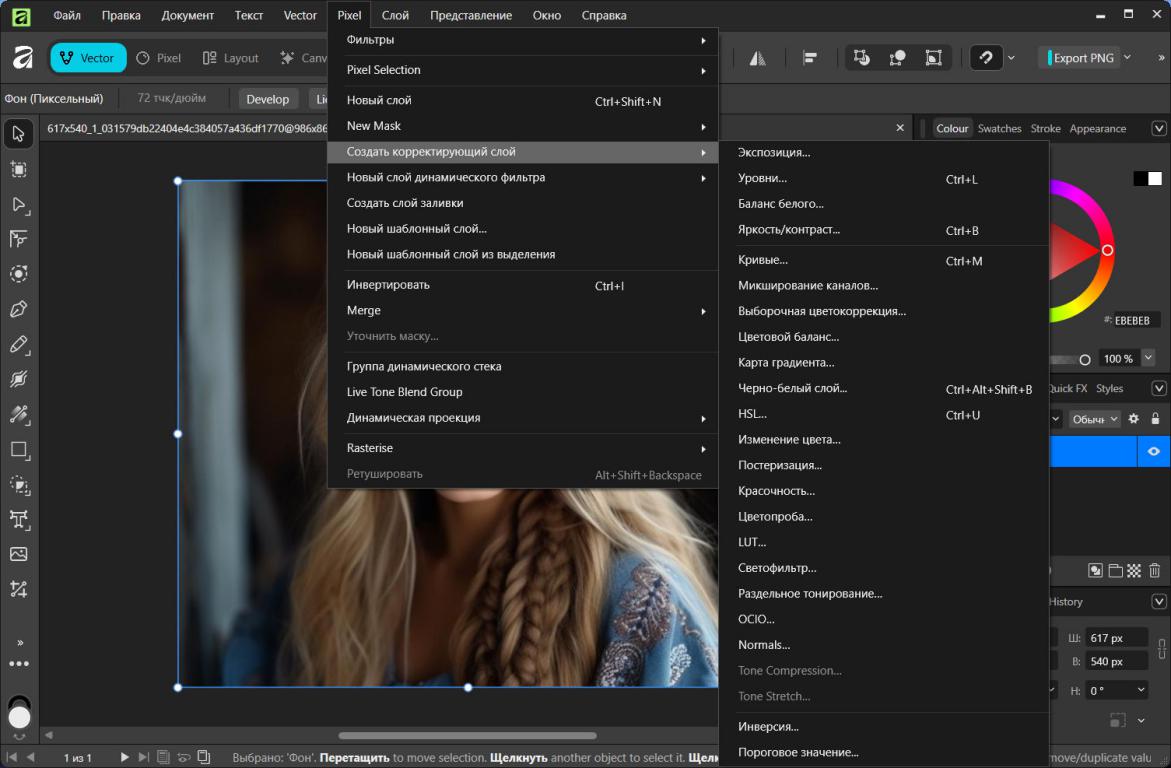Click the Node tool arrow icon
This screenshot has width=1171, height=768.
tap(18, 204)
